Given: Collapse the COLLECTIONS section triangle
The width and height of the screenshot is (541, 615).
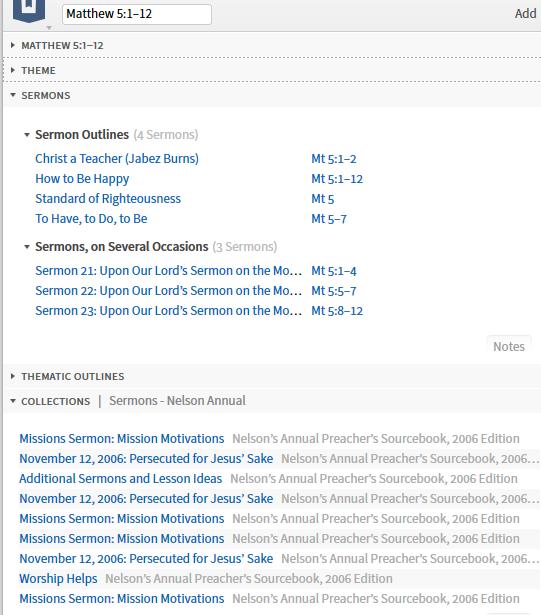Looking at the screenshot, I should pos(13,401).
